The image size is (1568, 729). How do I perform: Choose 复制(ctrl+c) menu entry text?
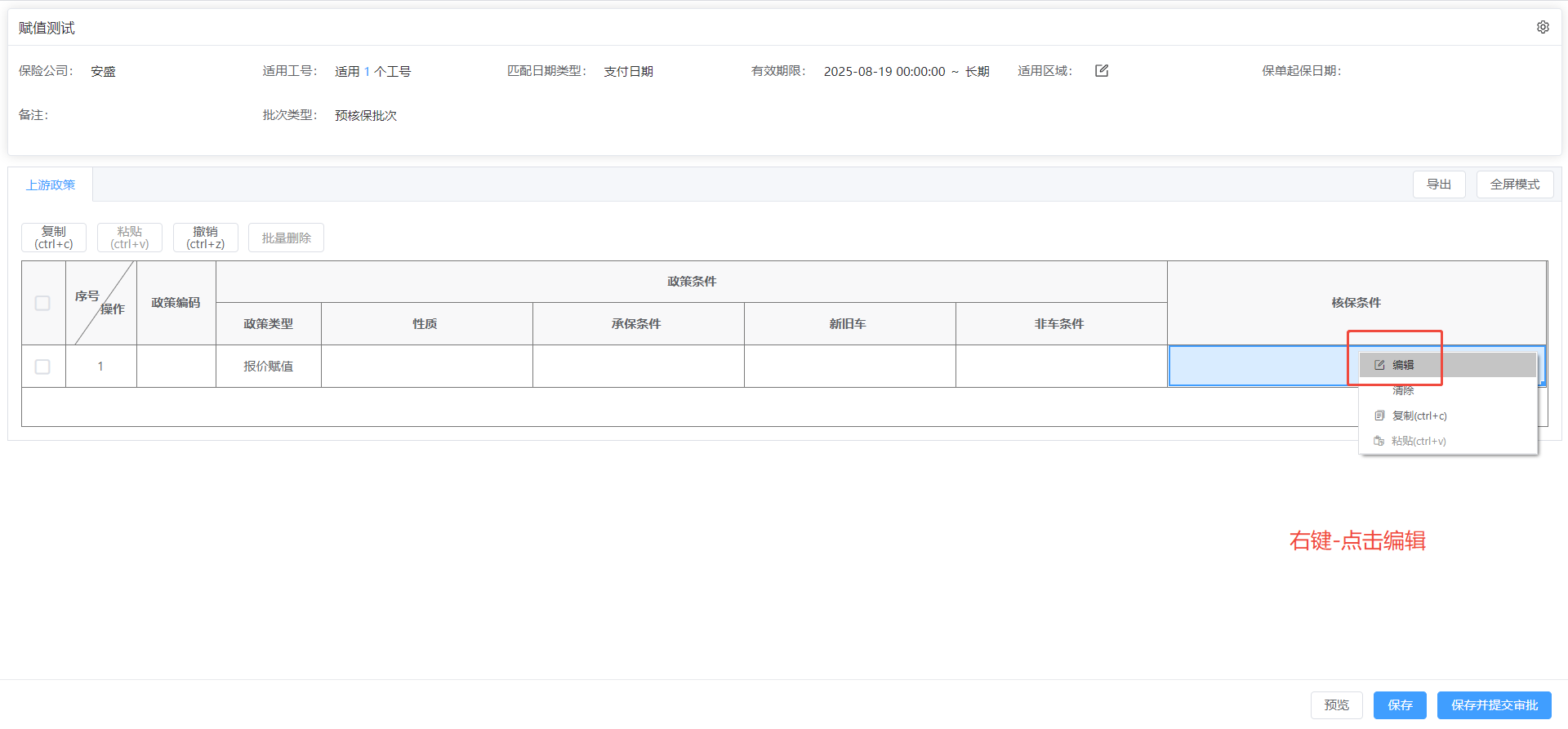click(x=1419, y=416)
